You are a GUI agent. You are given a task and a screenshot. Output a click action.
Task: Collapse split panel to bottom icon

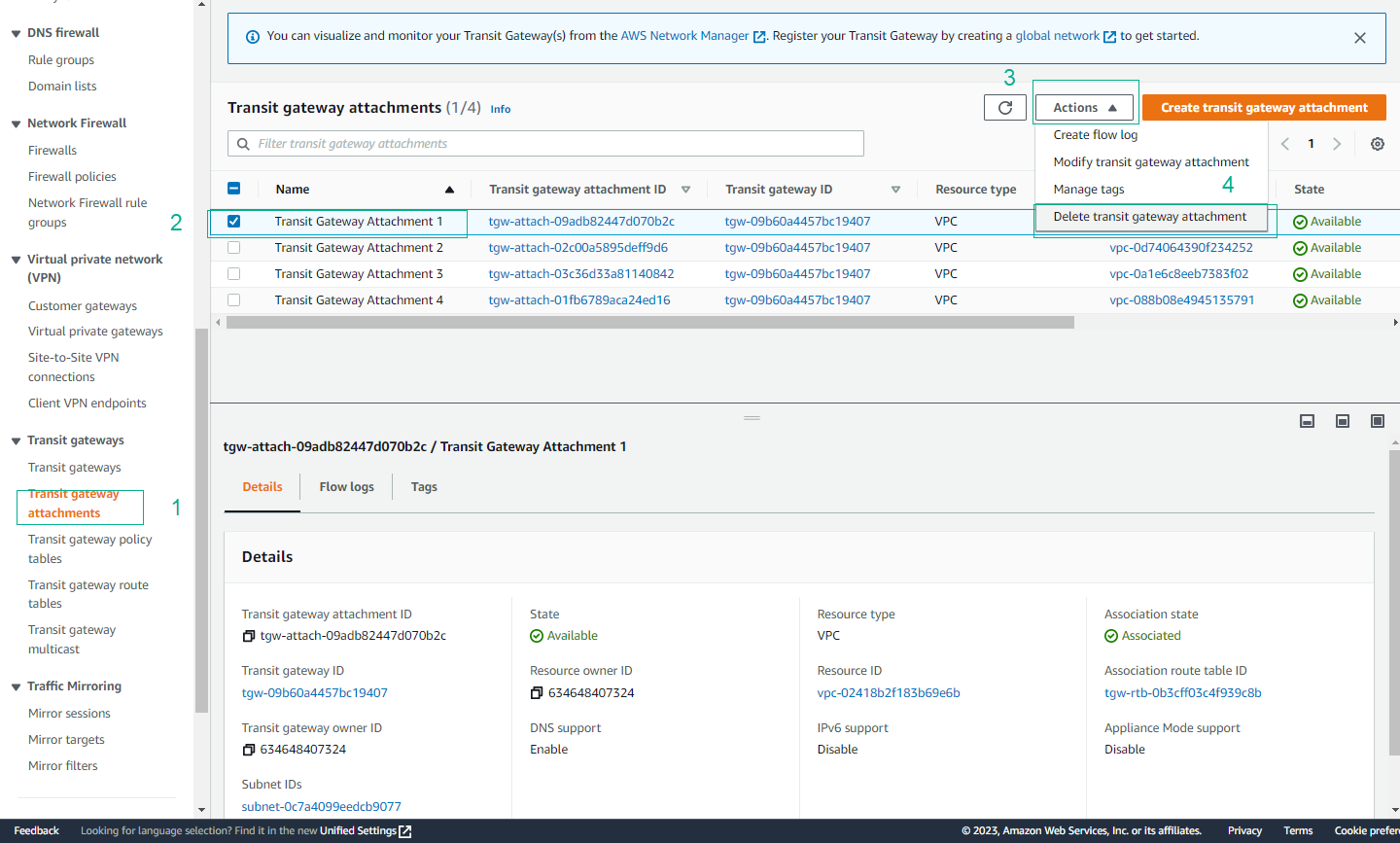pyautogui.click(x=1308, y=421)
